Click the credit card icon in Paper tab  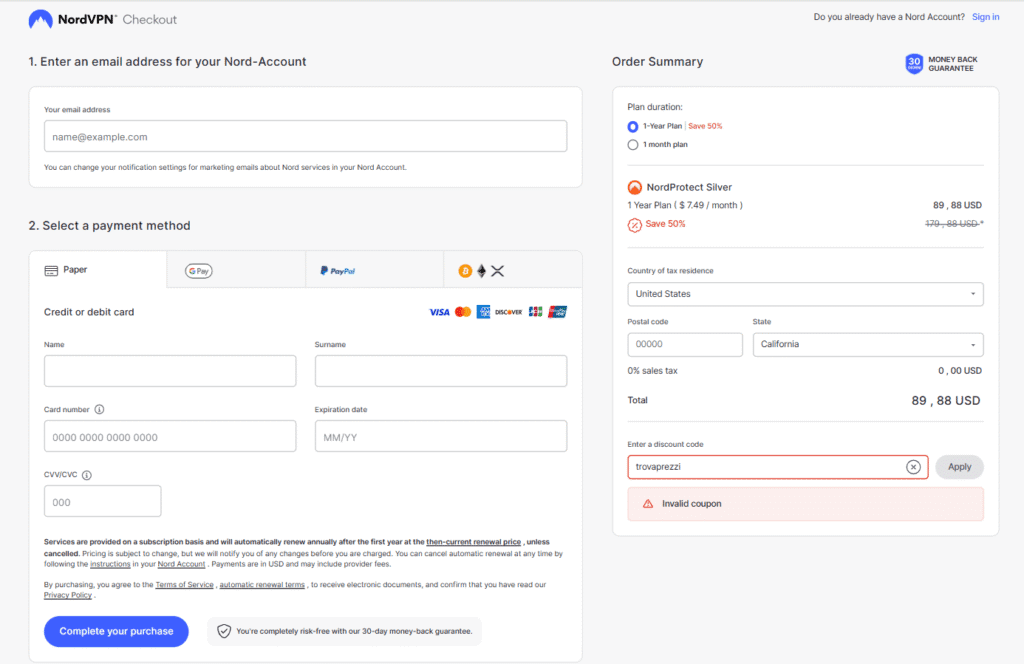point(51,270)
